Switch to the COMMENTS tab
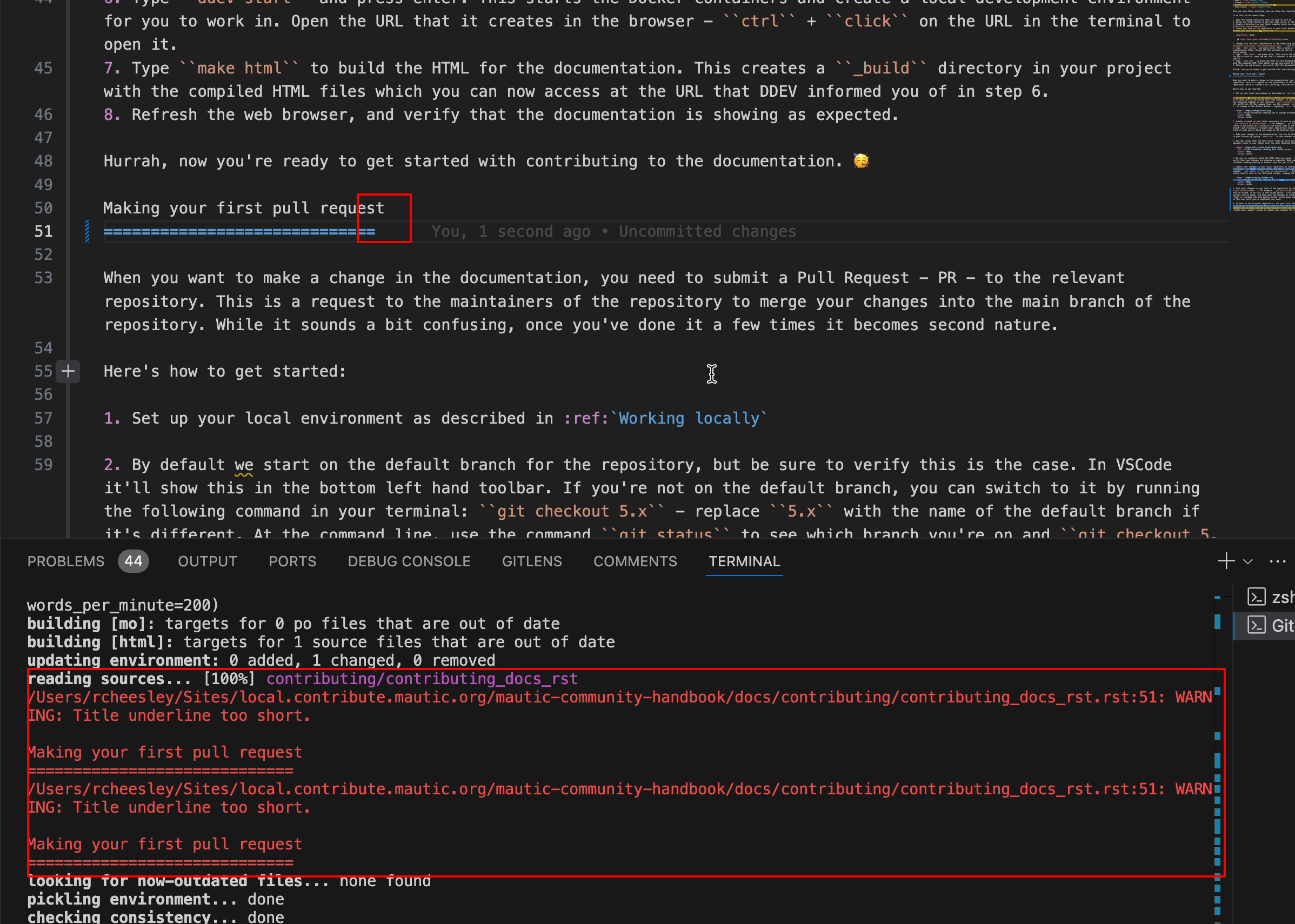Image resolution: width=1295 pixels, height=924 pixels. (x=635, y=561)
